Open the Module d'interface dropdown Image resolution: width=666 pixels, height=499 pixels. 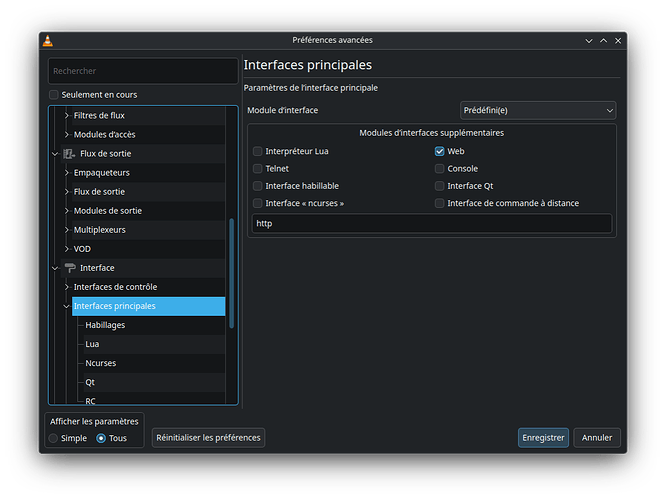click(x=538, y=110)
